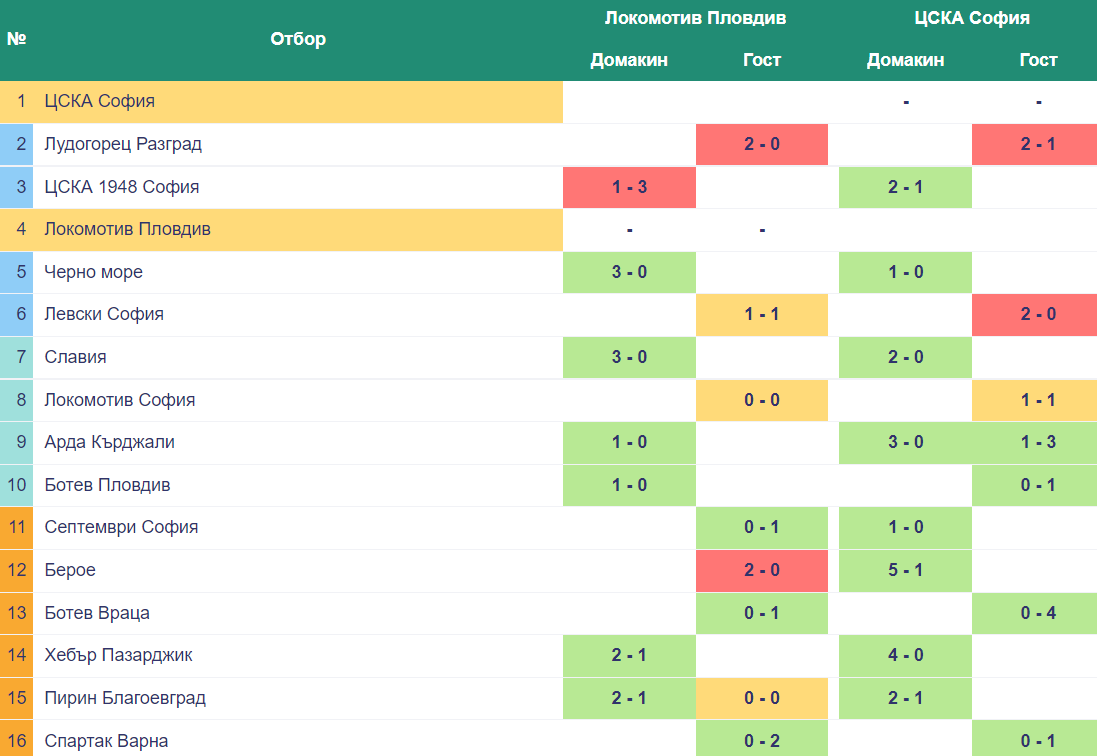1097x756 pixels.
Task: Click 0 - 4 result in Ботев Враца row
Action: (1035, 613)
